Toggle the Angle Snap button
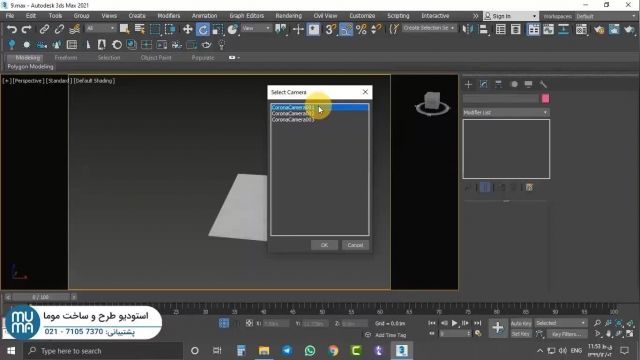Screen dimensions: 640x360 [346, 29]
